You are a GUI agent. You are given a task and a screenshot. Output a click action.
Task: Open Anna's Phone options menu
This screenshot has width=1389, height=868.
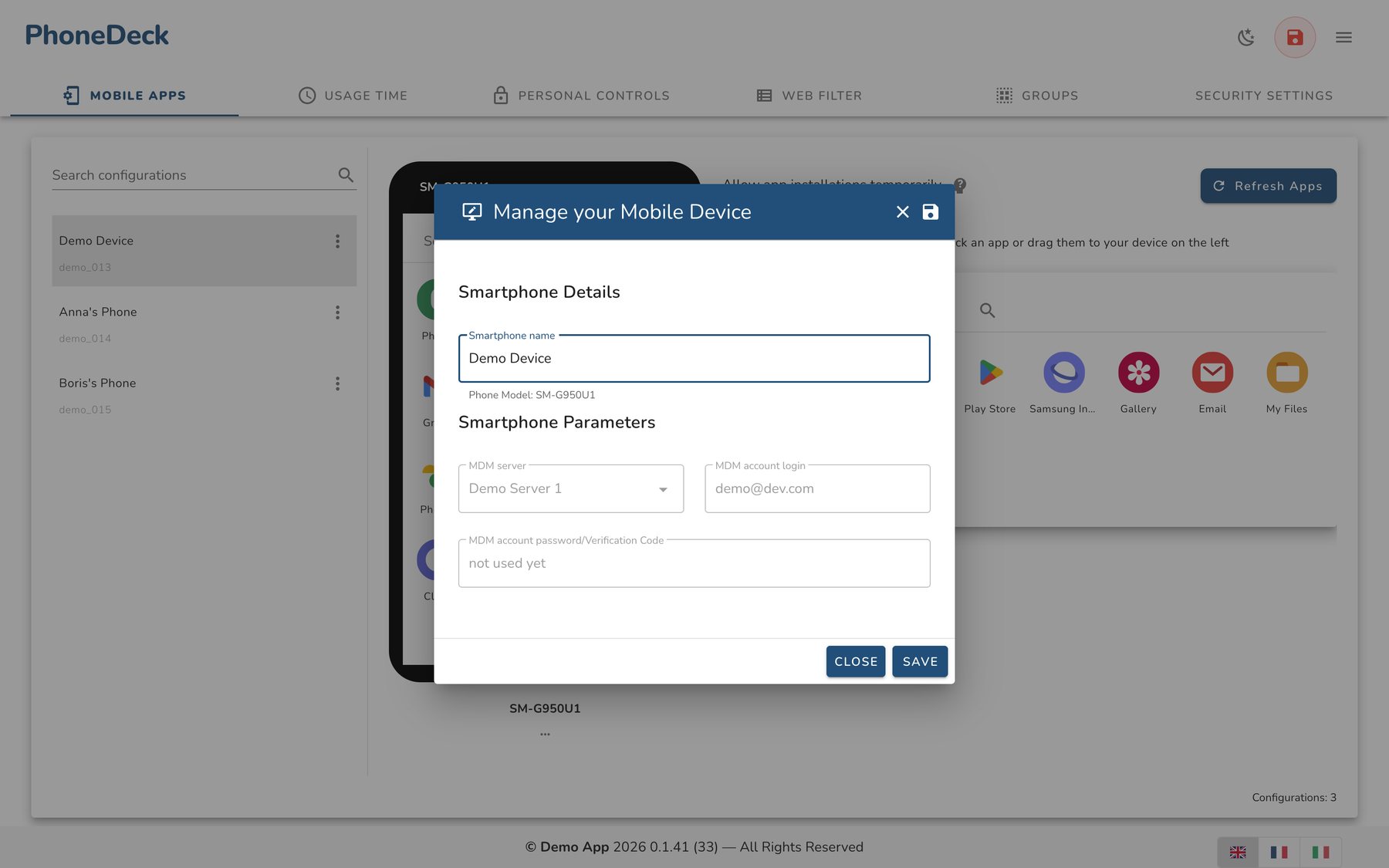click(337, 312)
